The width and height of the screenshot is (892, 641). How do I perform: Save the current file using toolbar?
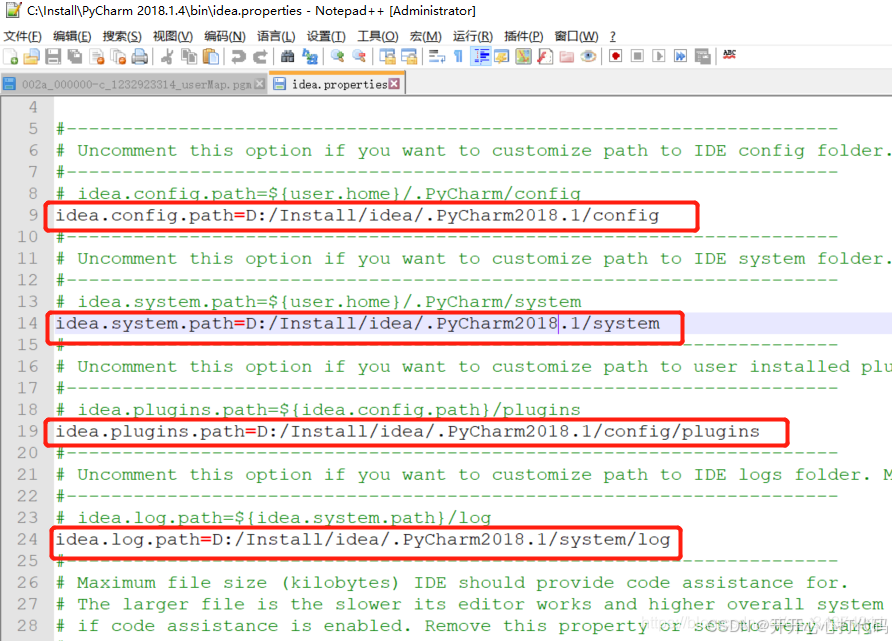point(53,56)
